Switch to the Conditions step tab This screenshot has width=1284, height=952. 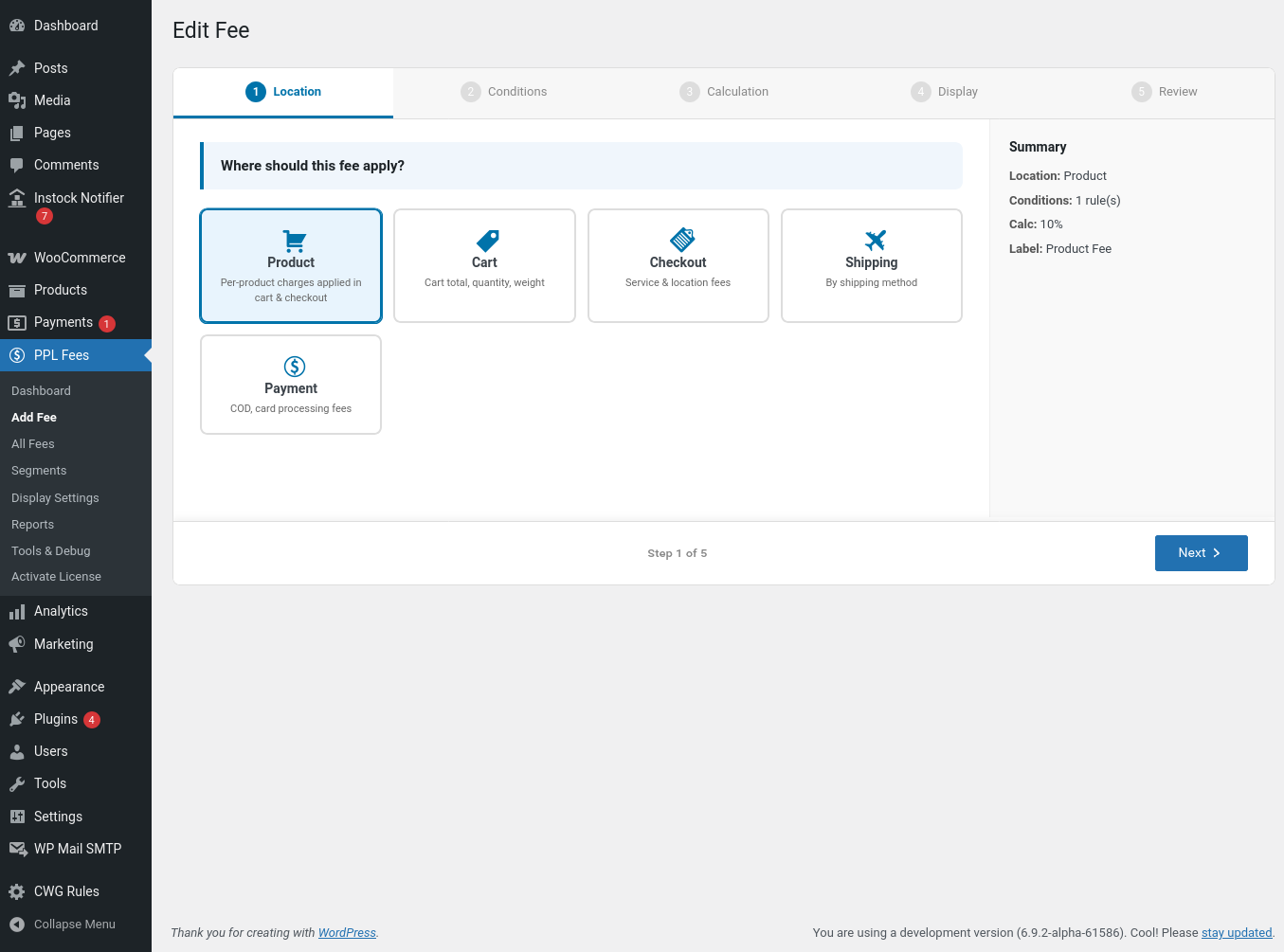(x=504, y=92)
